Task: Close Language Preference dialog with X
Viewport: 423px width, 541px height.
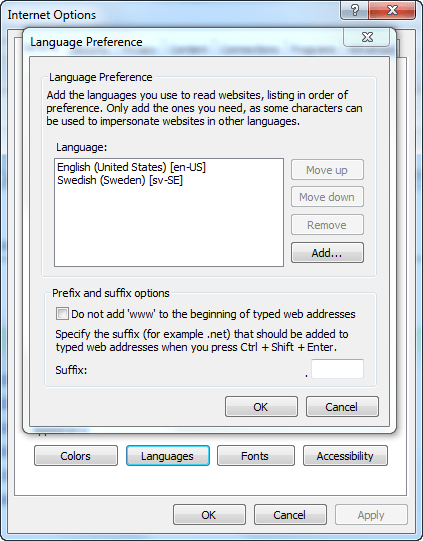Action: (x=367, y=37)
